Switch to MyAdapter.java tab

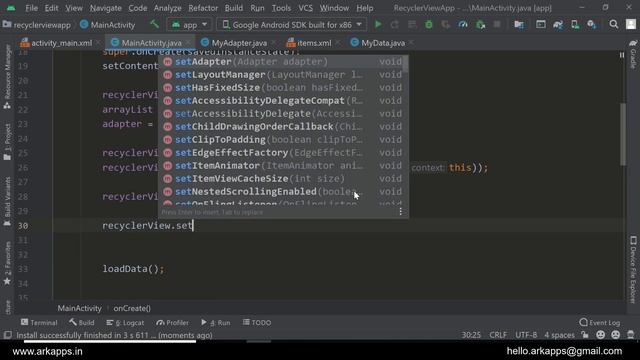point(239,43)
